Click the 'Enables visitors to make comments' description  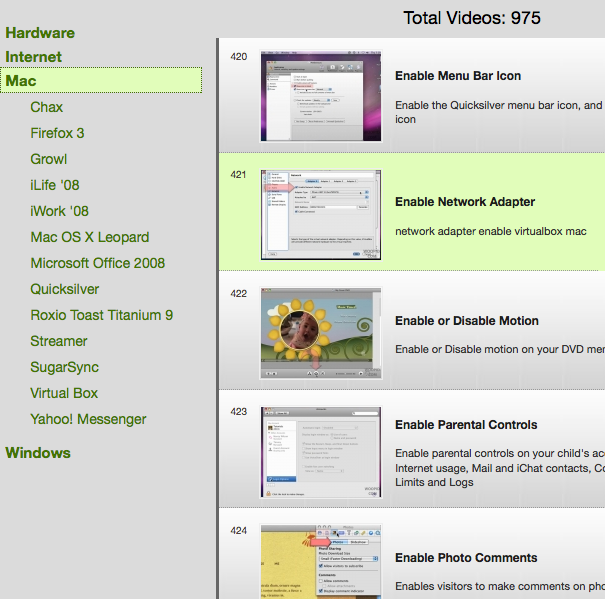(x=500, y=586)
